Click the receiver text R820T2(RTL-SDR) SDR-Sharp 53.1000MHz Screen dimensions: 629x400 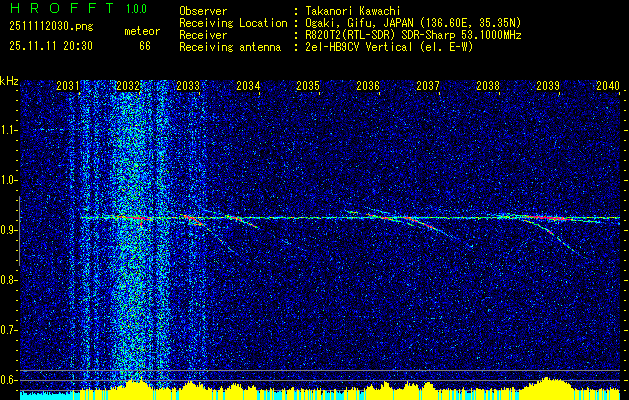coord(413,35)
